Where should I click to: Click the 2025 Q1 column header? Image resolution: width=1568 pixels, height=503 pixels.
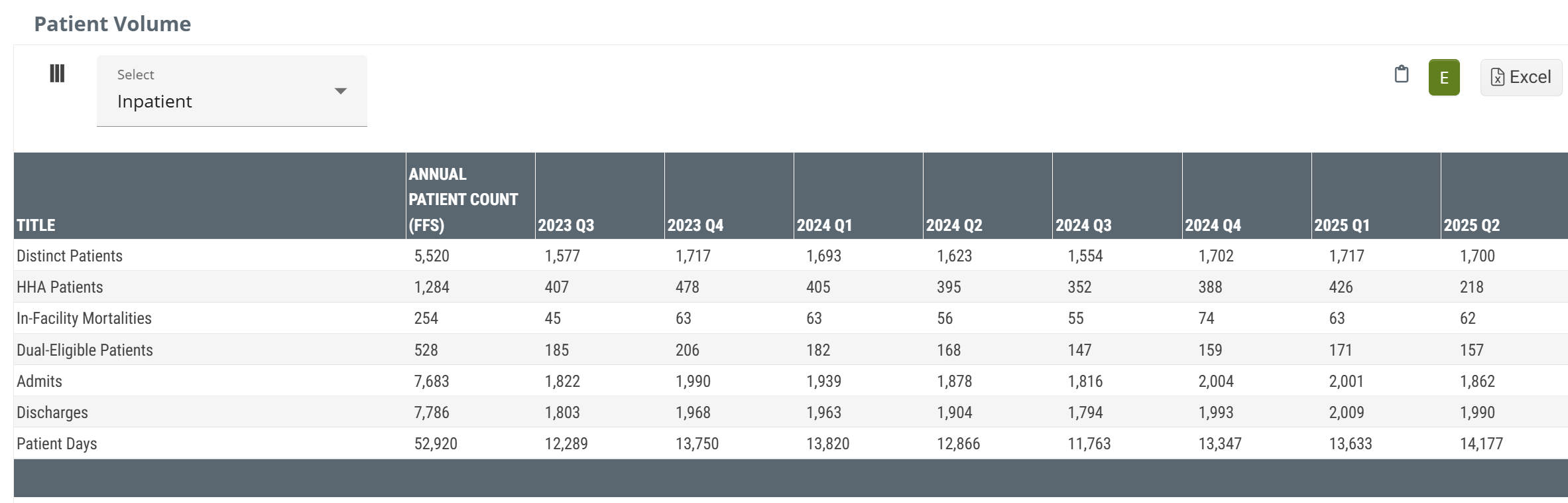point(1341,225)
